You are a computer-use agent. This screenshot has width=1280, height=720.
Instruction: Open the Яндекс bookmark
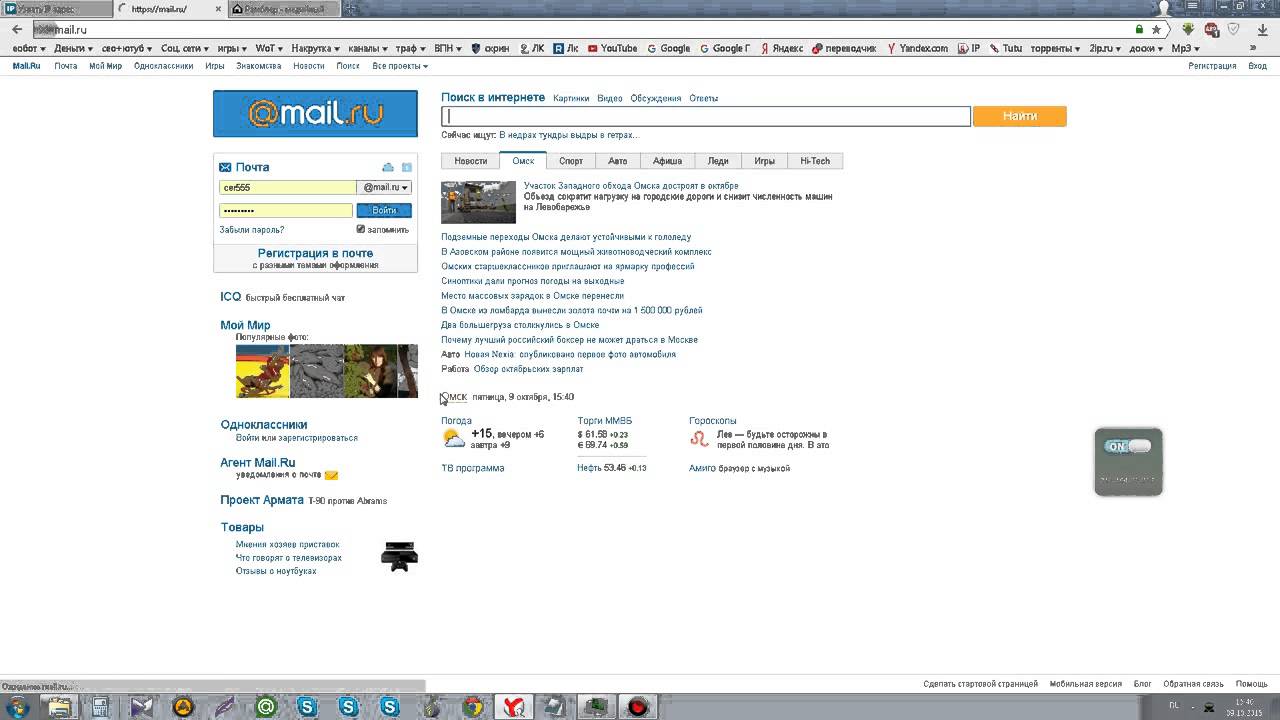[781, 48]
